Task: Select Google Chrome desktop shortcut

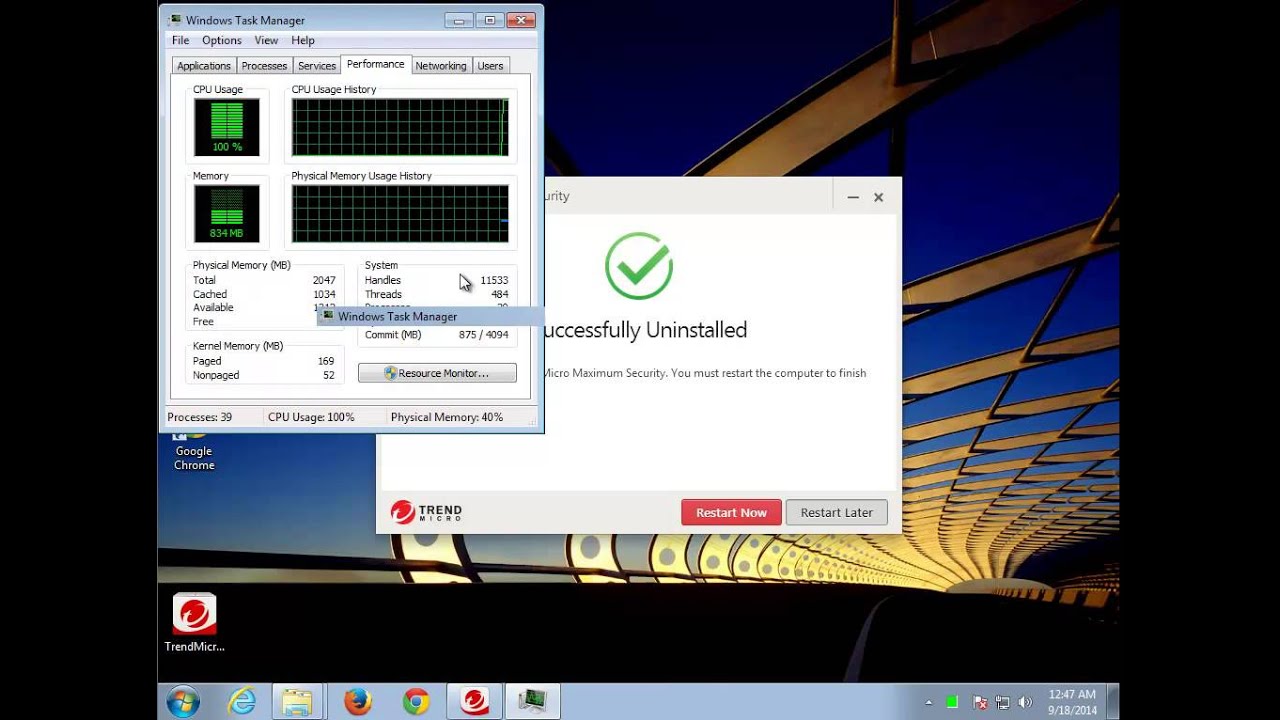Action: [x=194, y=452]
